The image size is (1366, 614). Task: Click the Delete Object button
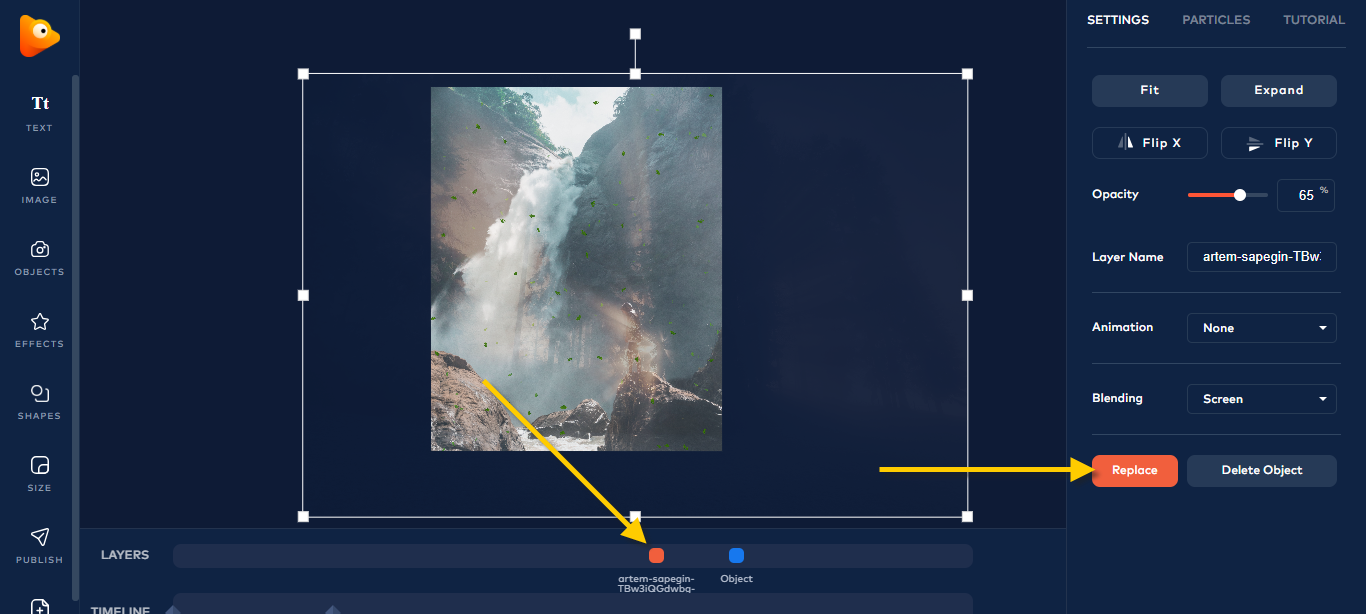(1262, 470)
